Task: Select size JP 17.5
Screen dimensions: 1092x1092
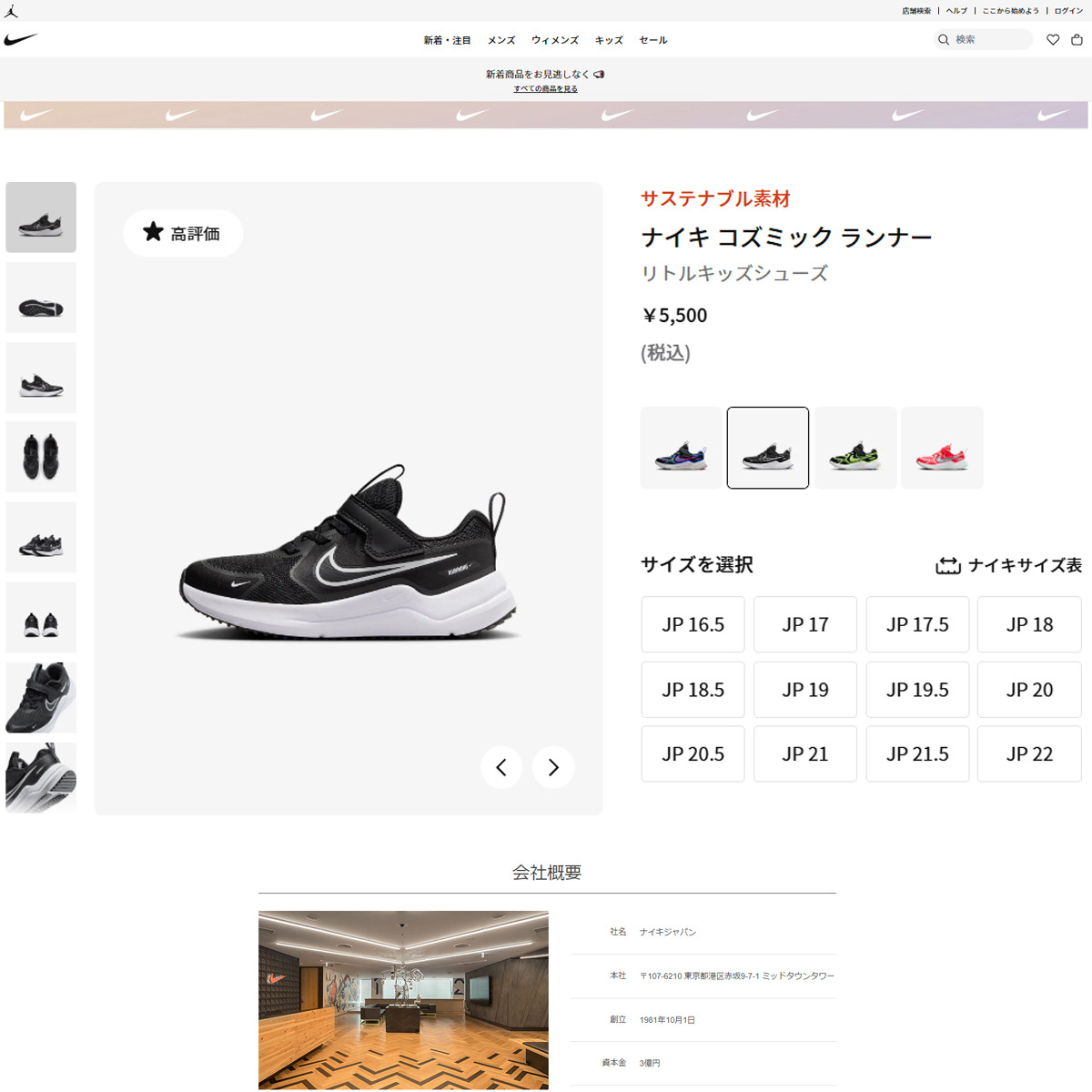Action: pyautogui.click(x=917, y=624)
